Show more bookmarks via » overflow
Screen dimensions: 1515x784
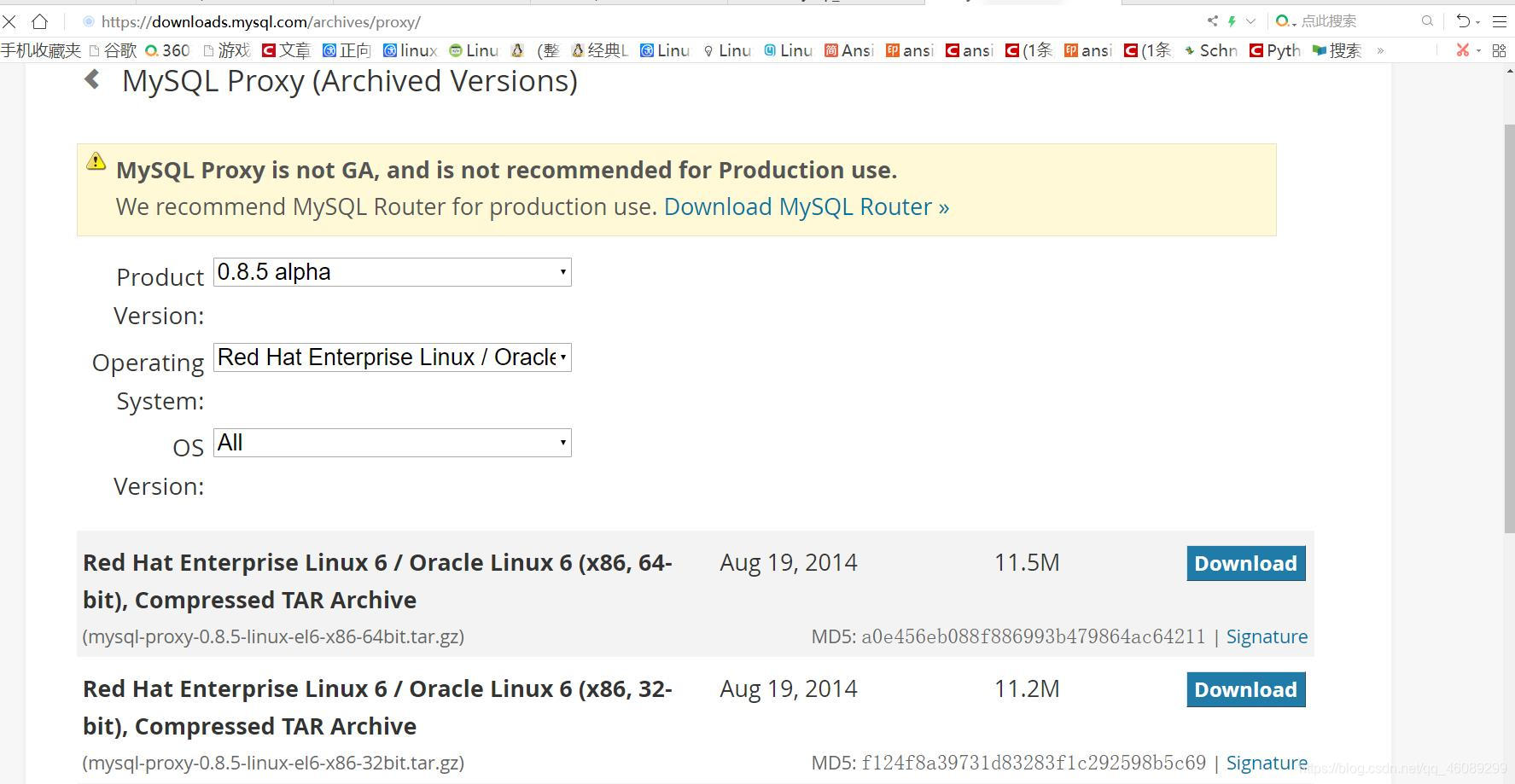click(x=1380, y=50)
